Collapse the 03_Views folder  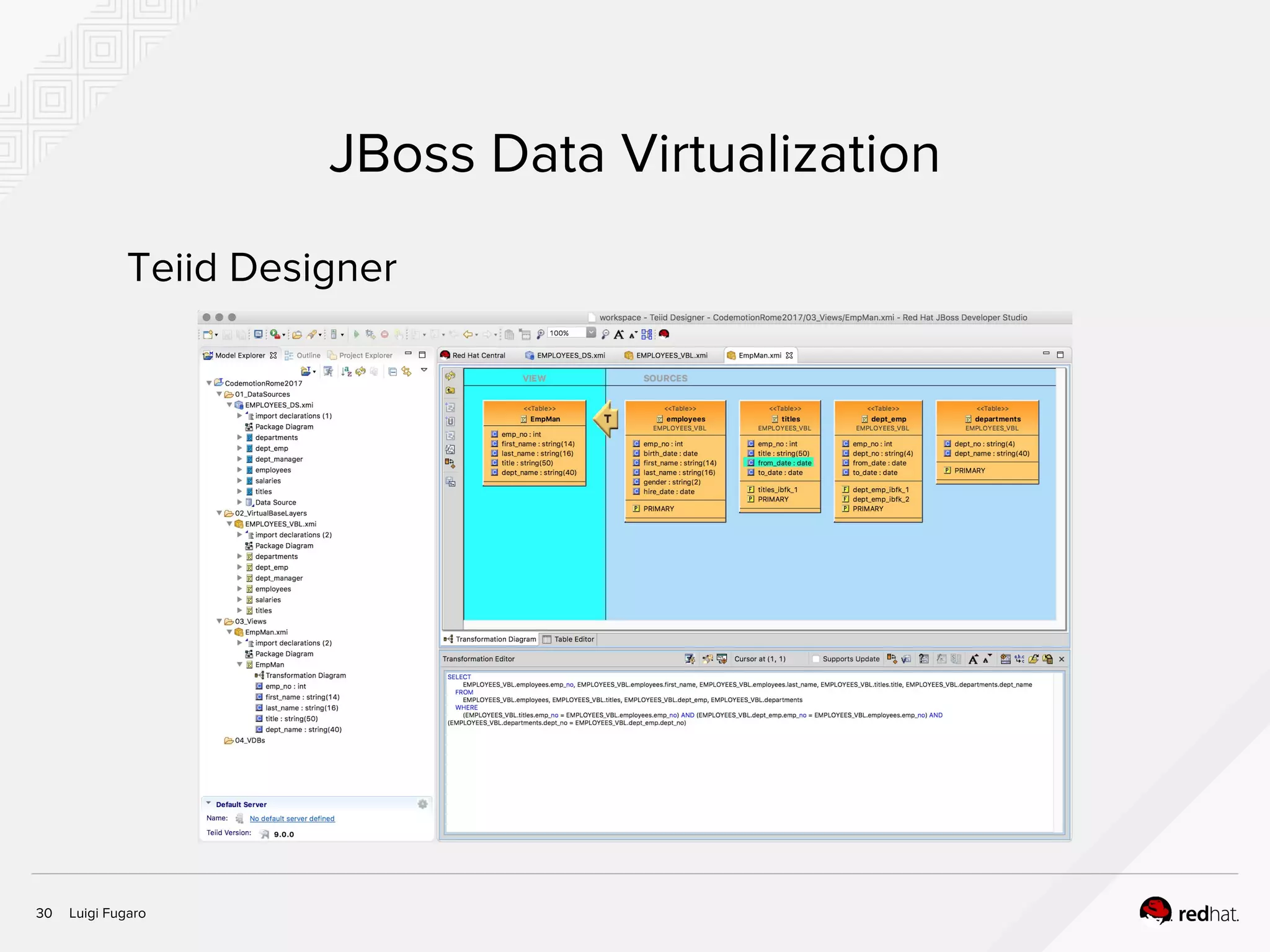tap(219, 621)
